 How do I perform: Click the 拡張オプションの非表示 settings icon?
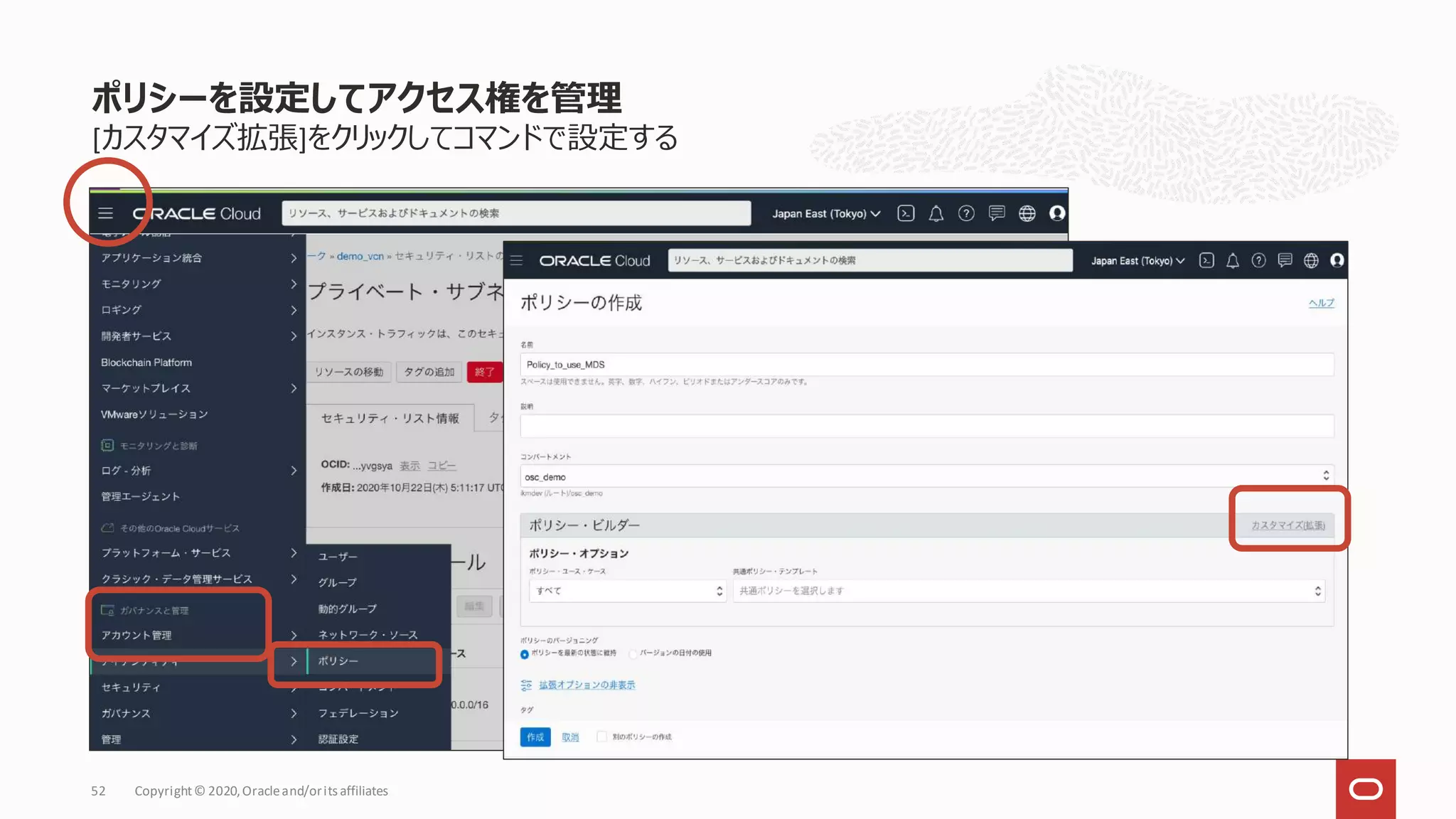(526, 685)
